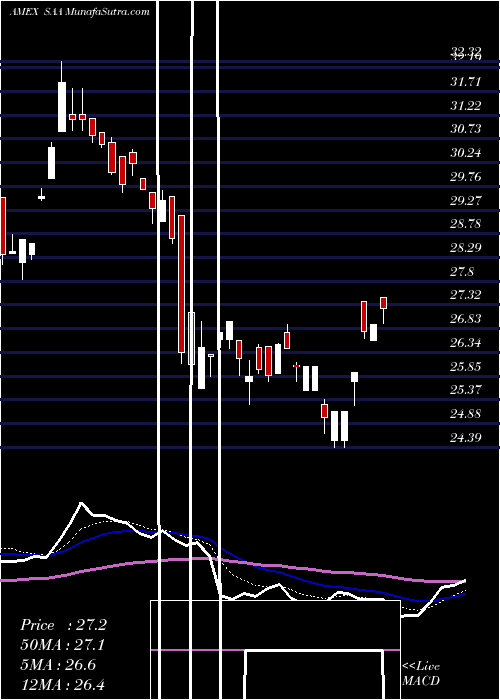Select the 28.78 price axis label
500x700 pixels.
tap(466, 224)
